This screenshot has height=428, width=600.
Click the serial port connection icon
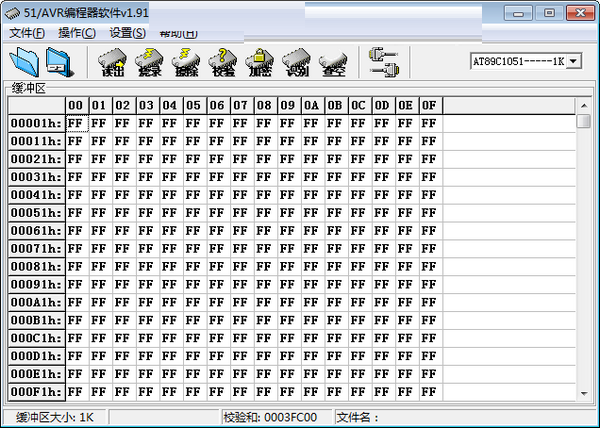pyautogui.click(x=384, y=62)
